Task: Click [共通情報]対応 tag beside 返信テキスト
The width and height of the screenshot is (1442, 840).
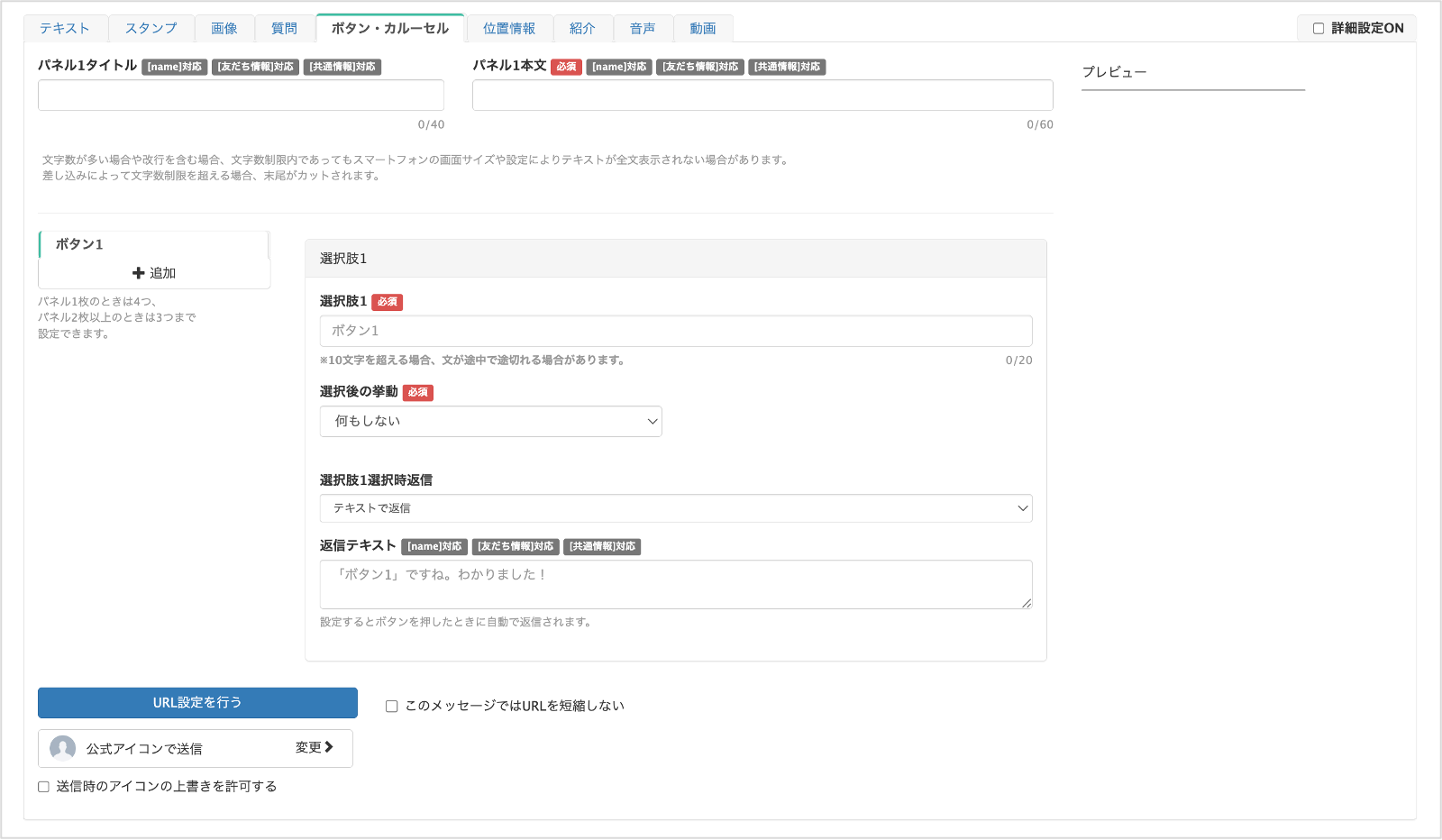Action: [x=602, y=546]
